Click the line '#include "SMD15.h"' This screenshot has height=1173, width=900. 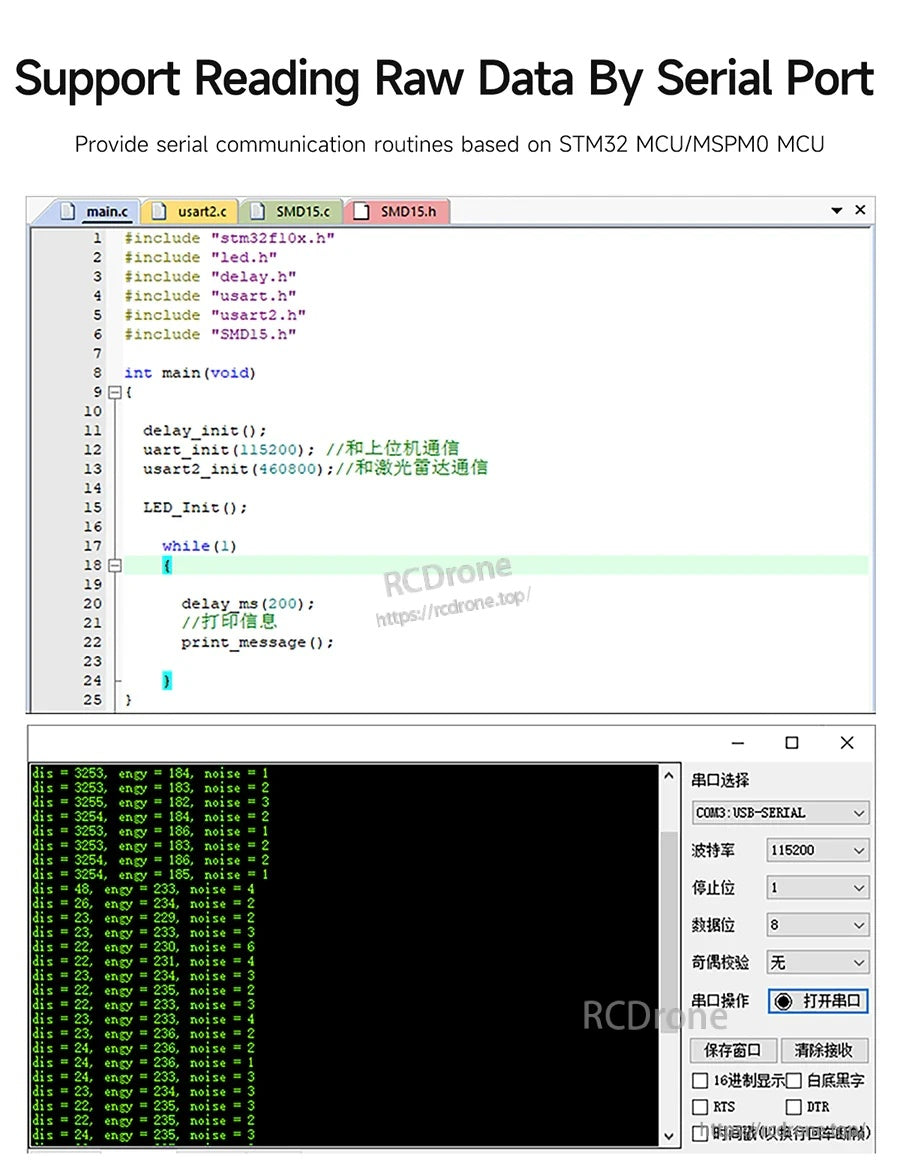point(210,334)
